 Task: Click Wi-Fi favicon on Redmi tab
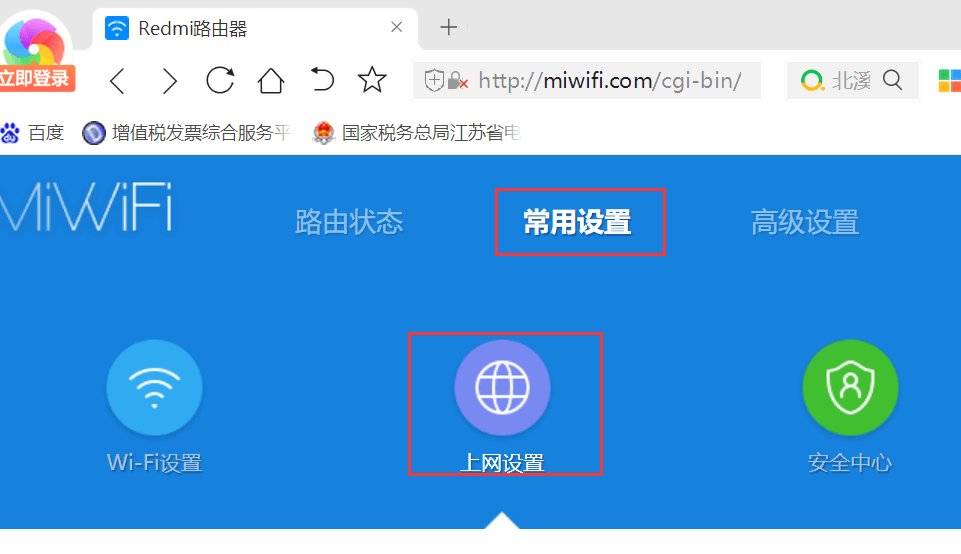click(x=116, y=28)
